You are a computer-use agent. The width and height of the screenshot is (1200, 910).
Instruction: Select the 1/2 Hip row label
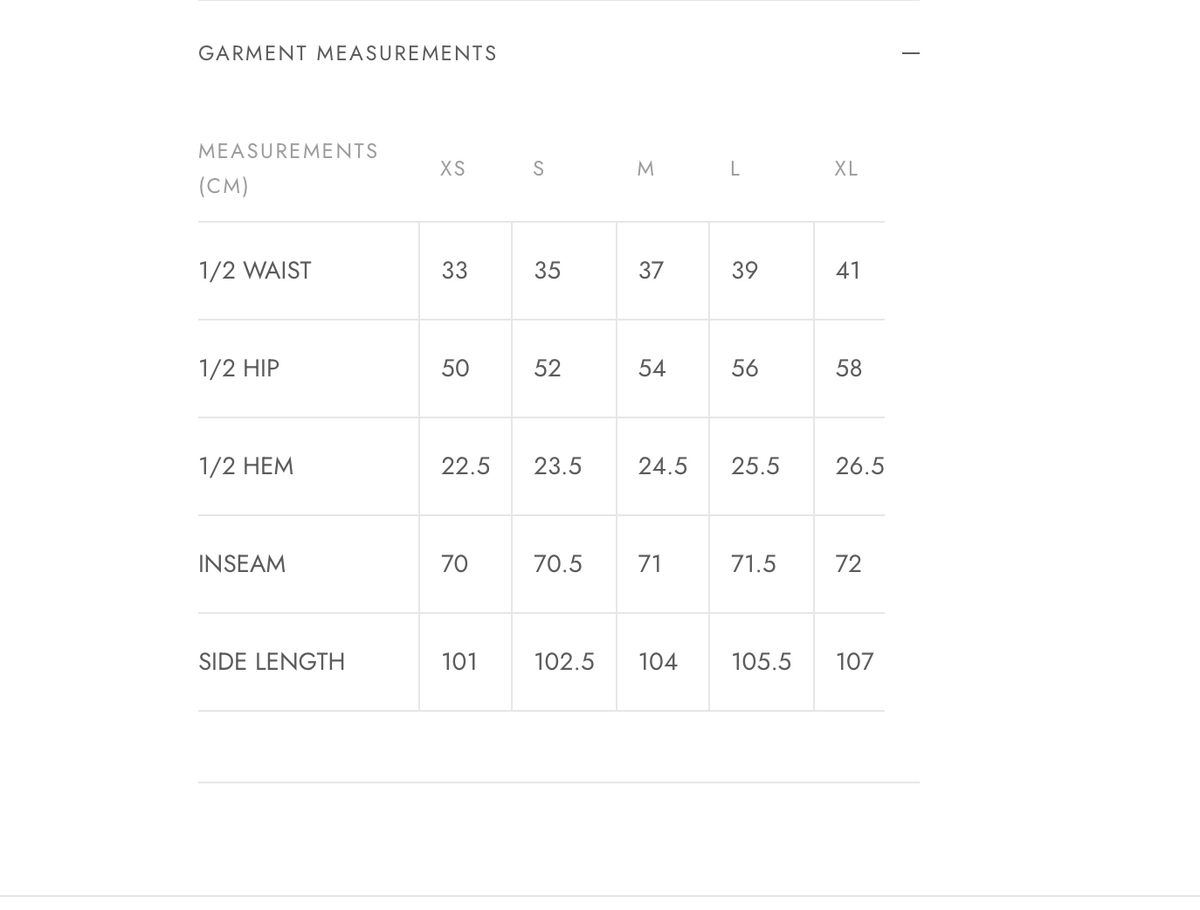click(x=239, y=369)
